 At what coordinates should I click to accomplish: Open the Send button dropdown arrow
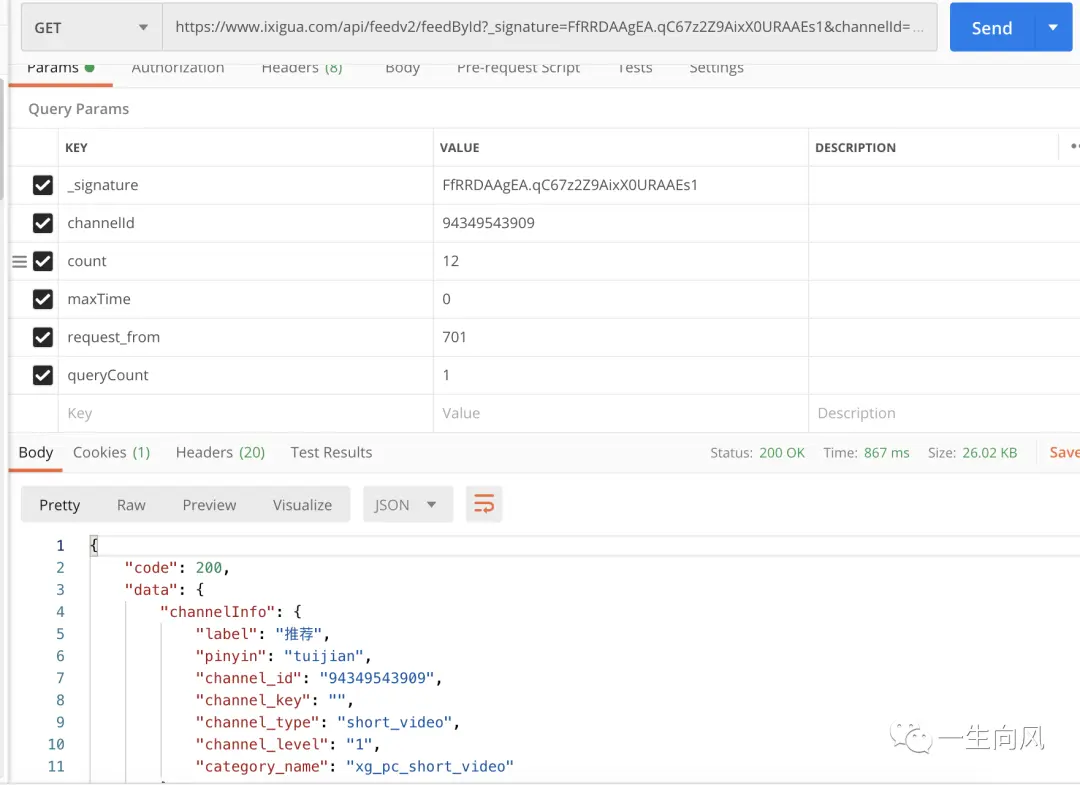(x=1053, y=28)
